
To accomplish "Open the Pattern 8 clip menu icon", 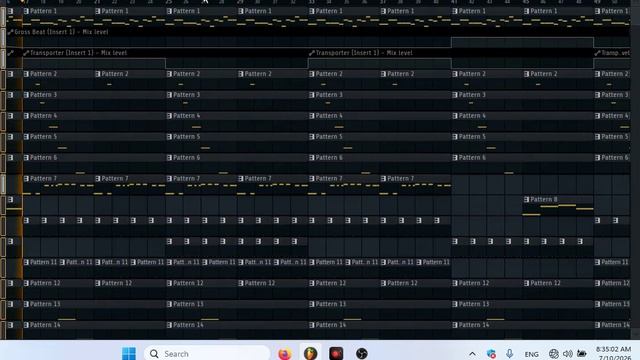I will pyautogui.click(x=527, y=200).
